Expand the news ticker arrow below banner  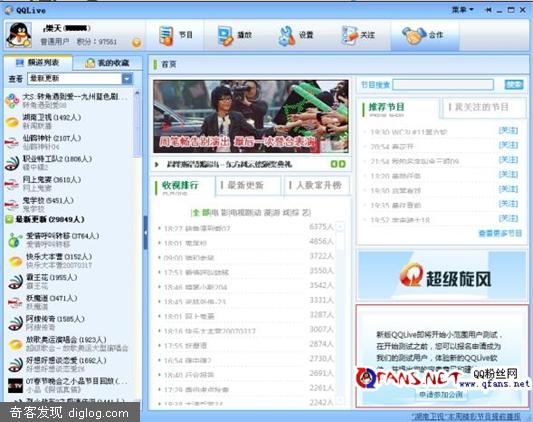[157, 165]
